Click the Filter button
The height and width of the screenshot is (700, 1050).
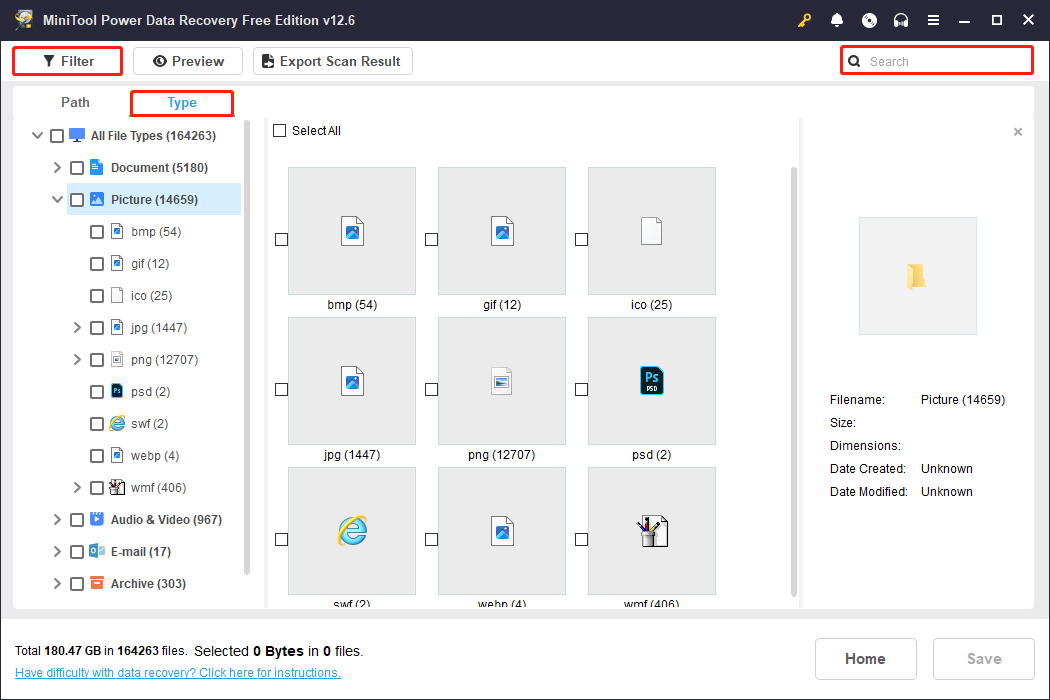68,61
